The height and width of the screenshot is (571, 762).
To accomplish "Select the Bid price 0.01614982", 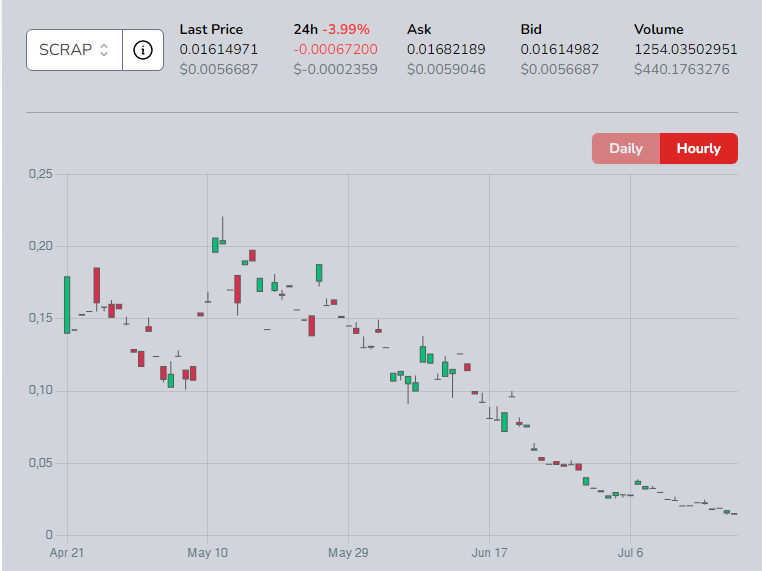I will (x=559, y=50).
